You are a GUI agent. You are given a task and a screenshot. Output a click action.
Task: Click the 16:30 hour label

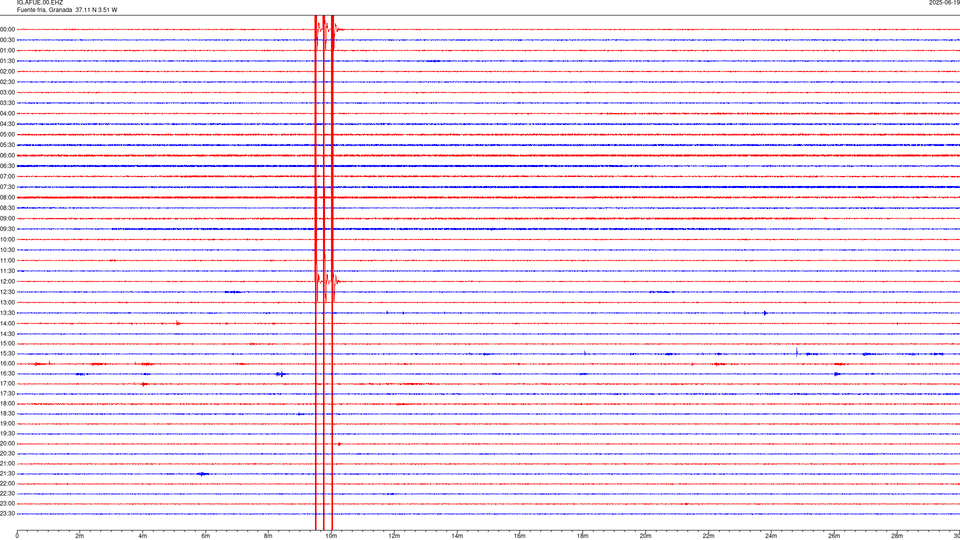tap(7, 373)
